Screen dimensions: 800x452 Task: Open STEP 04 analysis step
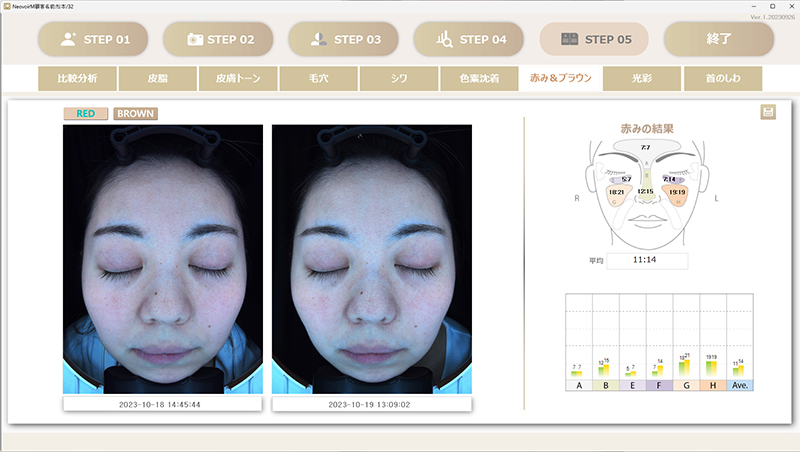coord(468,39)
